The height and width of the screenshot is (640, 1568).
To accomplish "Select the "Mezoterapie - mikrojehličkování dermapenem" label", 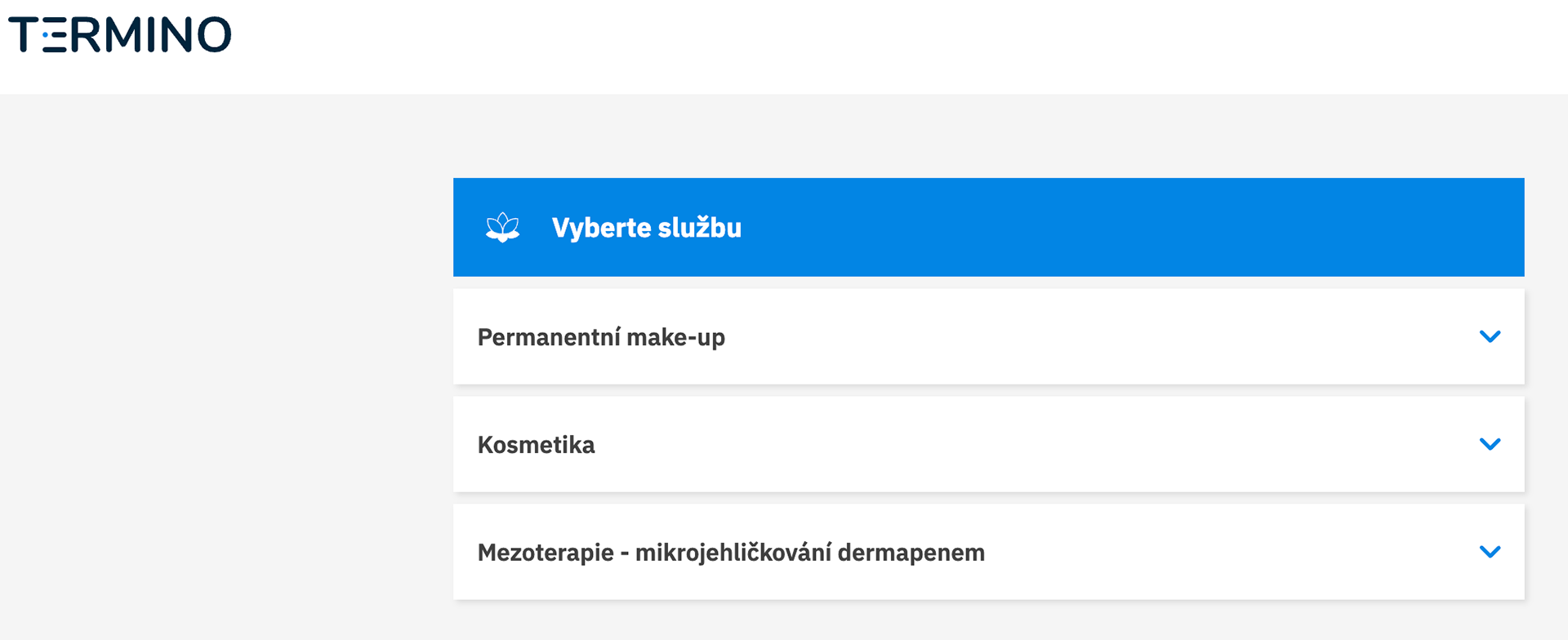I will click(x=731, y=553).
